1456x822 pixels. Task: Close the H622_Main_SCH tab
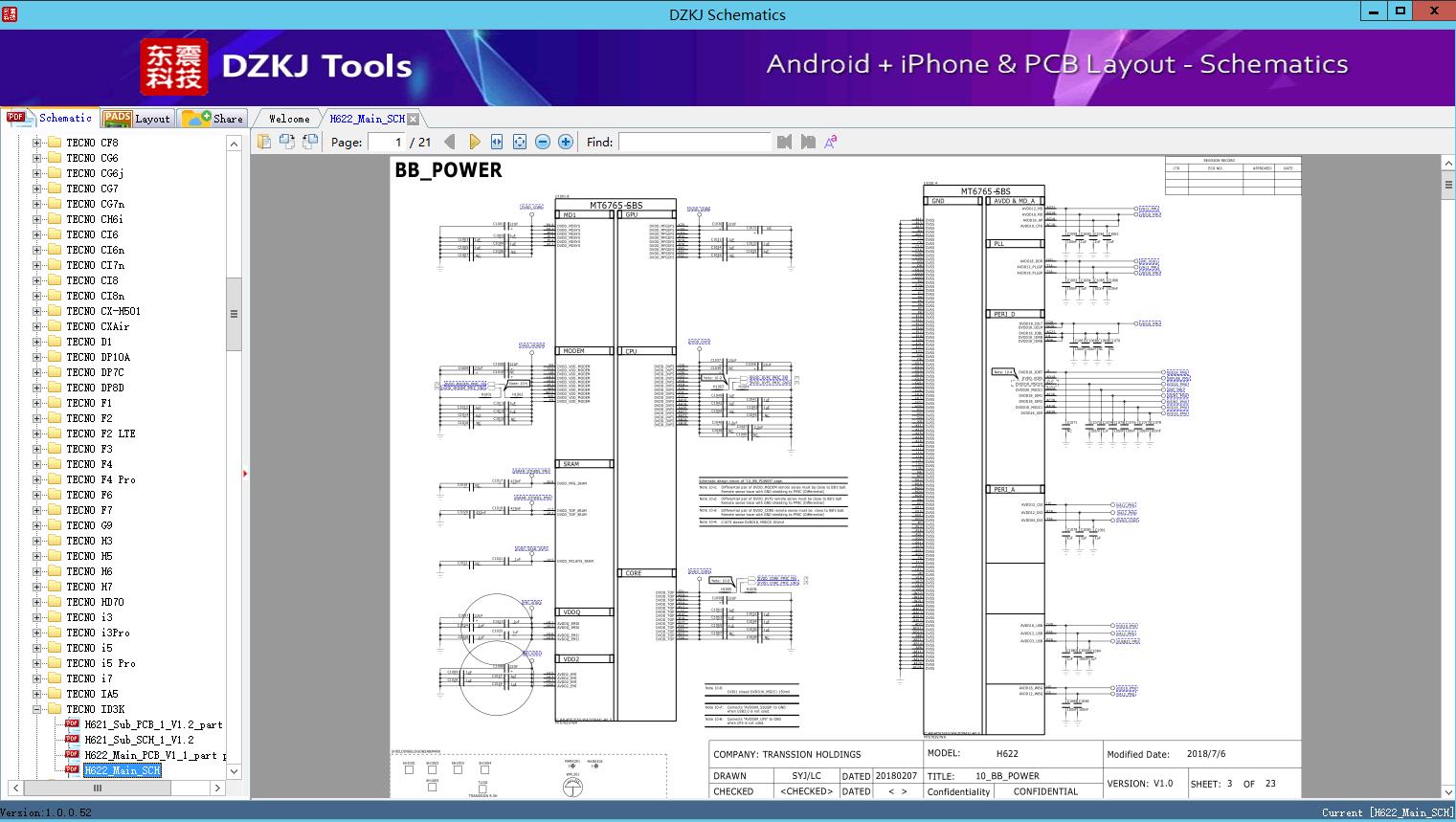click(414, 119)
